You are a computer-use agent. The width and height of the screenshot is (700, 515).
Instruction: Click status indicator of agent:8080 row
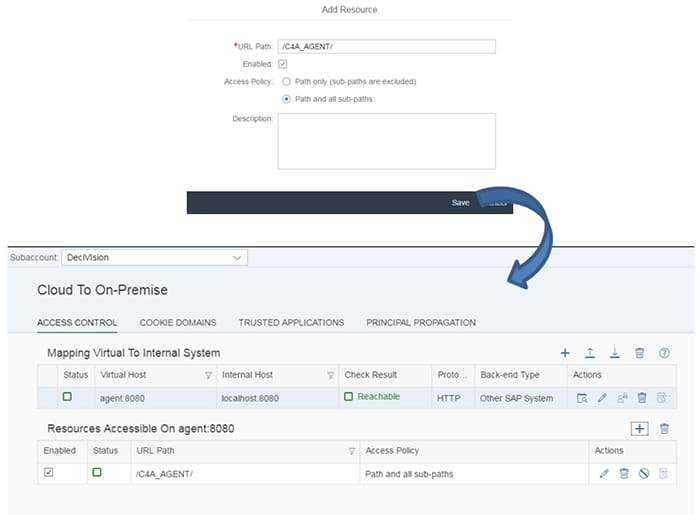(67, 396)
